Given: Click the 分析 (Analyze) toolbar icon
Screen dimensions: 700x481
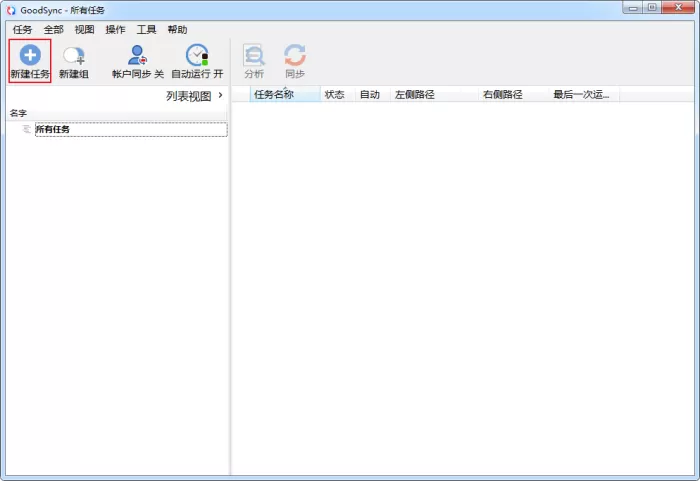Looking at the screenshot, I should (x=254, y=55).
